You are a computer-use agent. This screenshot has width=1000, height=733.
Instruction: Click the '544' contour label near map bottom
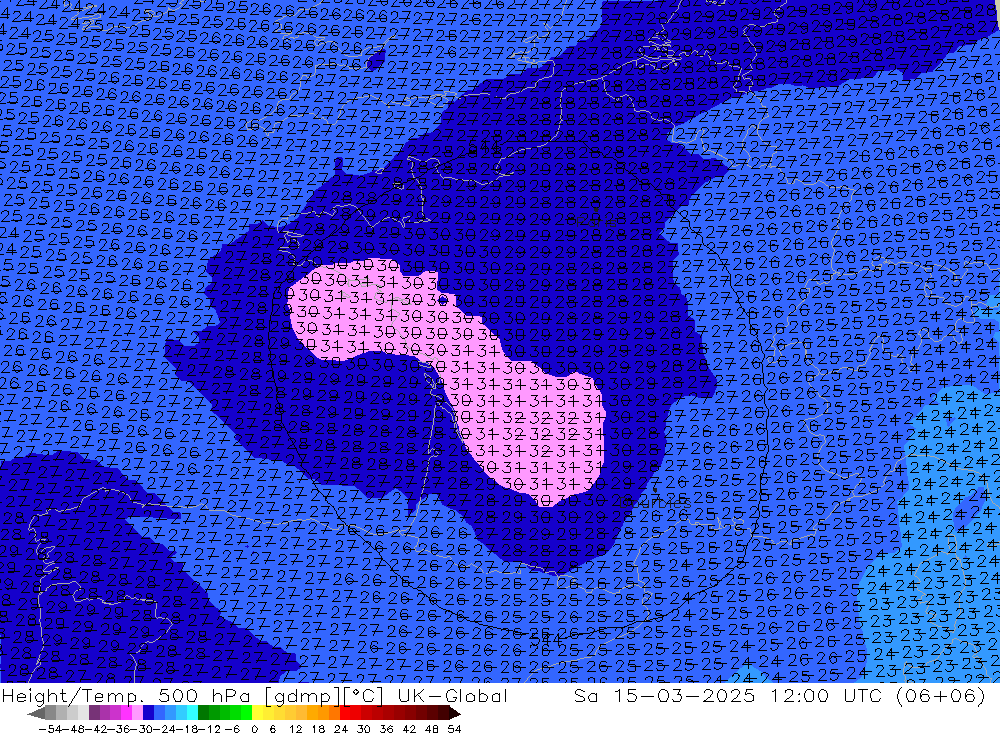tap(545, 638)
